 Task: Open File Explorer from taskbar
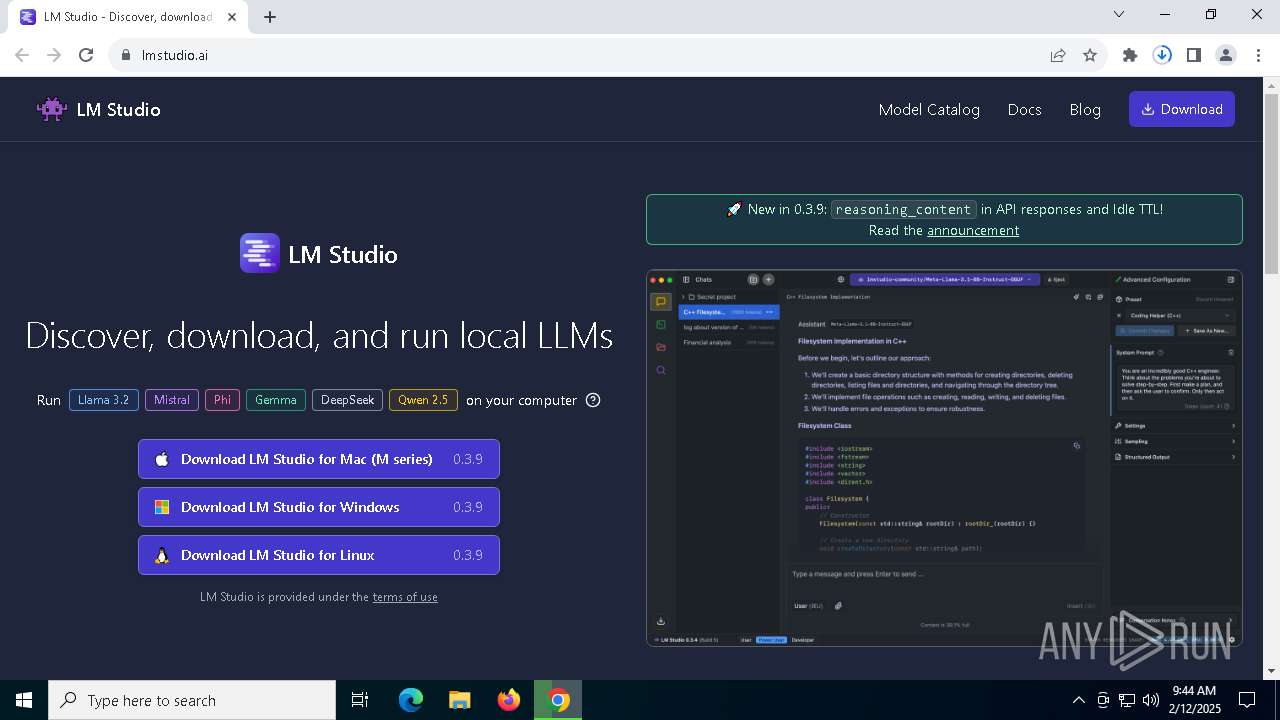(x=459, y=700)
